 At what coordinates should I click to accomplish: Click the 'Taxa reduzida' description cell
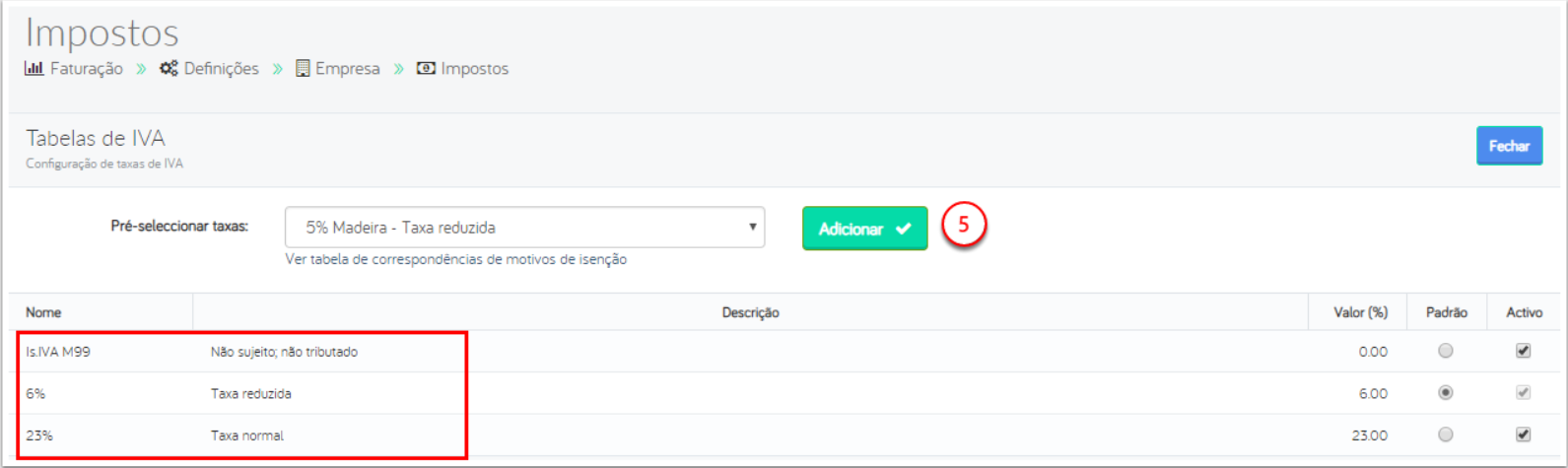(x=250, y=393)
